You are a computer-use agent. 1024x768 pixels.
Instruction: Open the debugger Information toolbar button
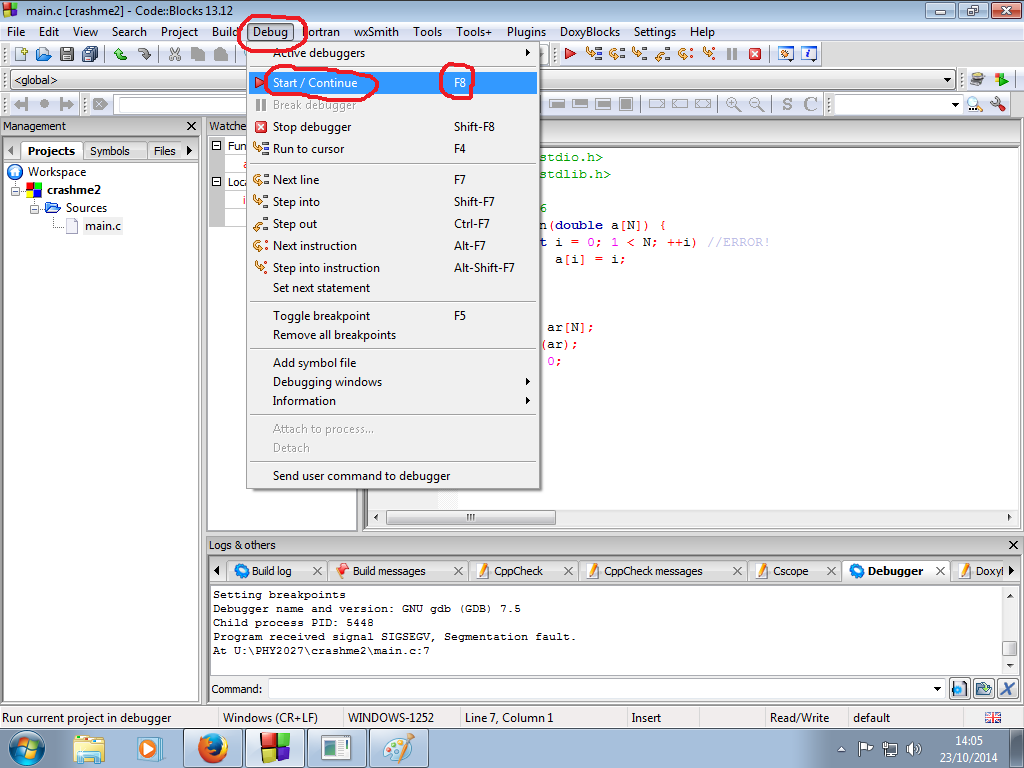(x=809, y=54)
